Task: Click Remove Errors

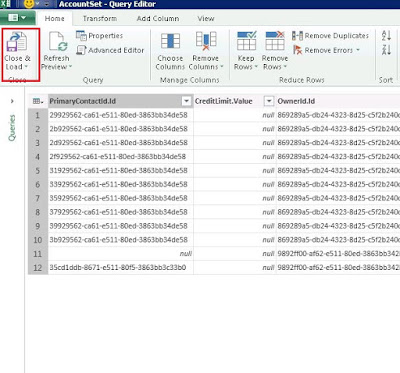Action: tap(323, 50)
